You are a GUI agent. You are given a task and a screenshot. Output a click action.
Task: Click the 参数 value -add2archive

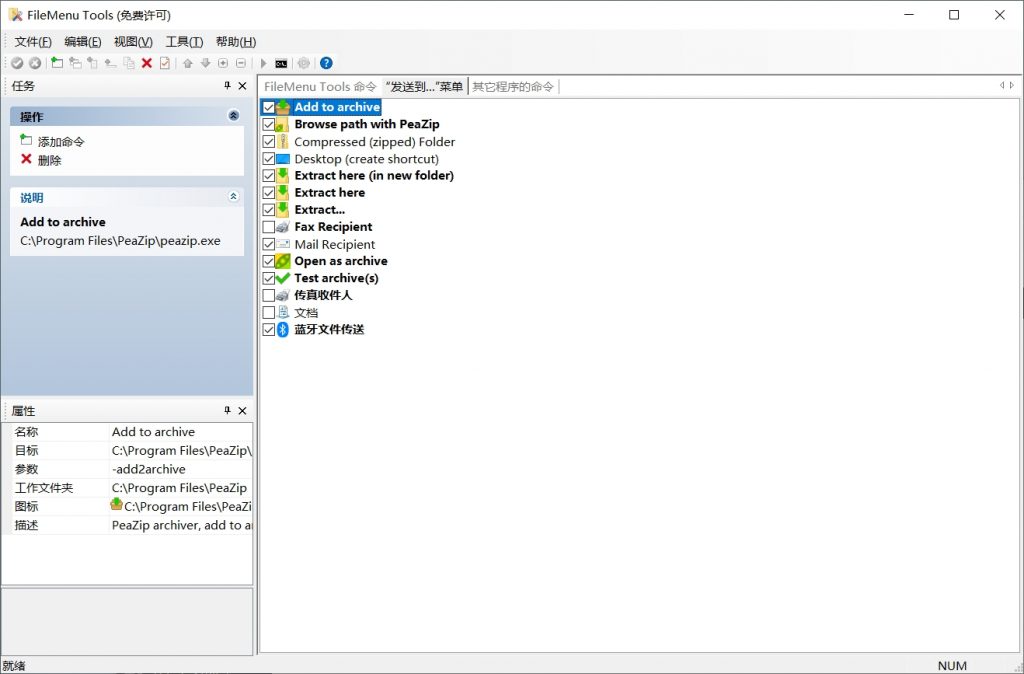tap(180, 469)
